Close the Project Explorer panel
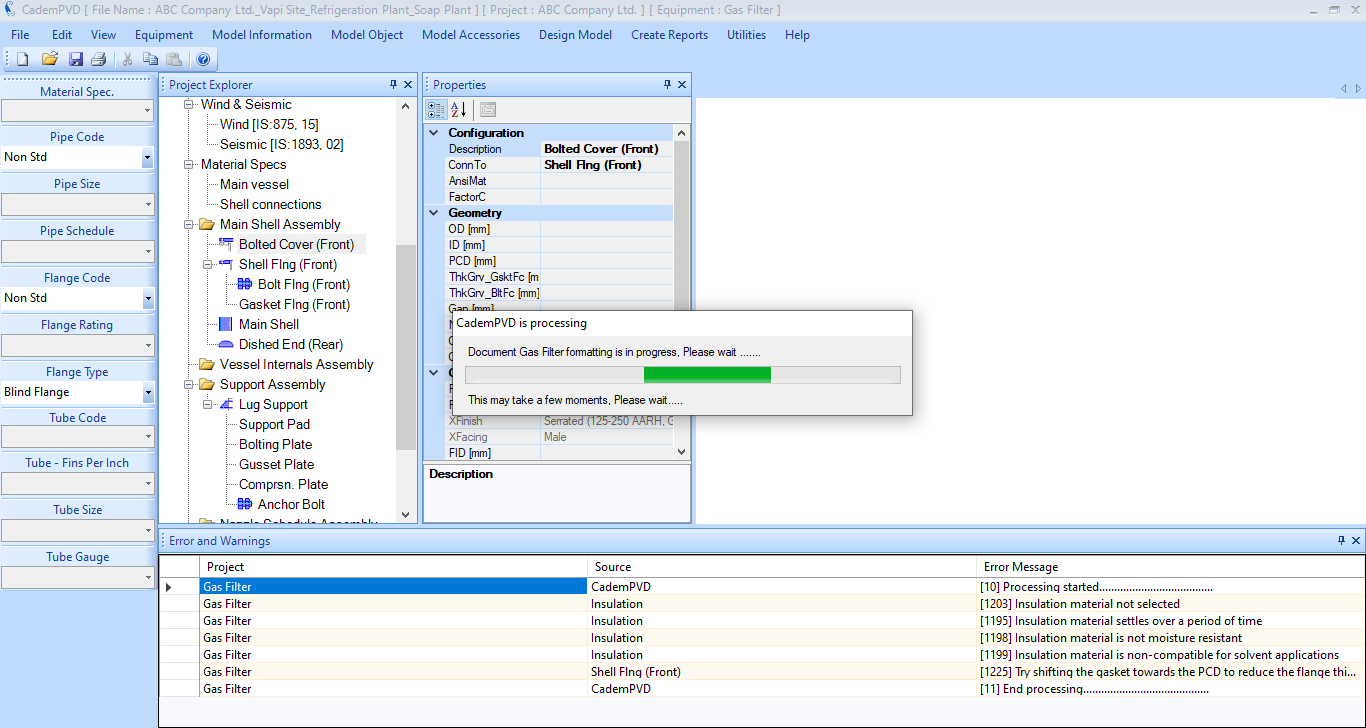Viewport: 1366px width, 728px height. point(408,85)
